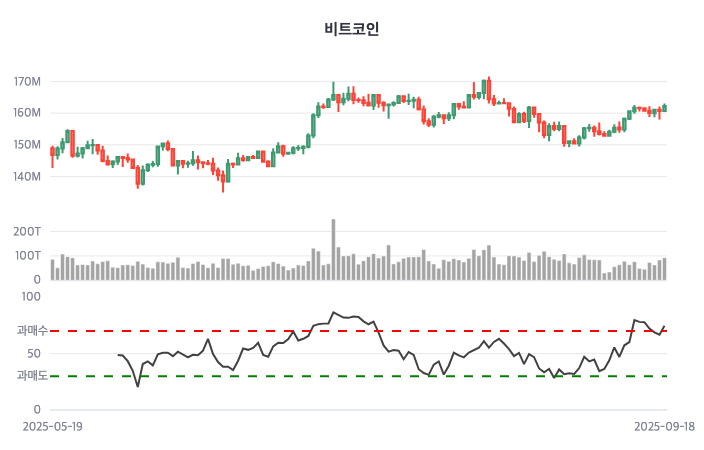Click the end date 2025-09-18

664,425
